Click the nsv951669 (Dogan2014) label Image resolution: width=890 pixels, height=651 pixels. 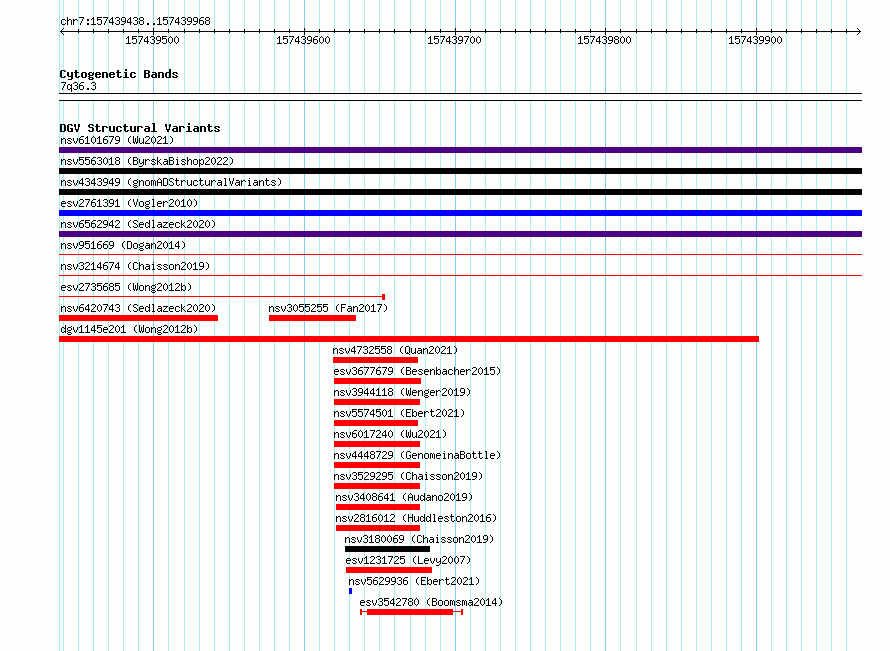click(123, 245)
